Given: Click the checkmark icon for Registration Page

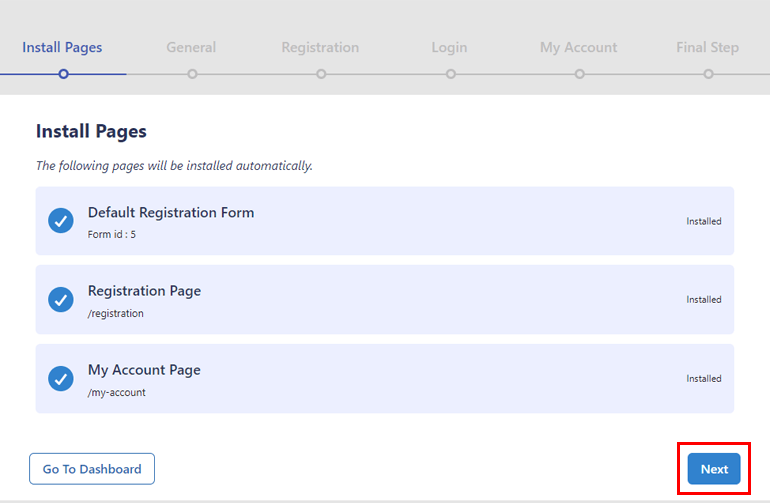Looking at the screenshot, I should pyautogui.click(x=61, y=300).
